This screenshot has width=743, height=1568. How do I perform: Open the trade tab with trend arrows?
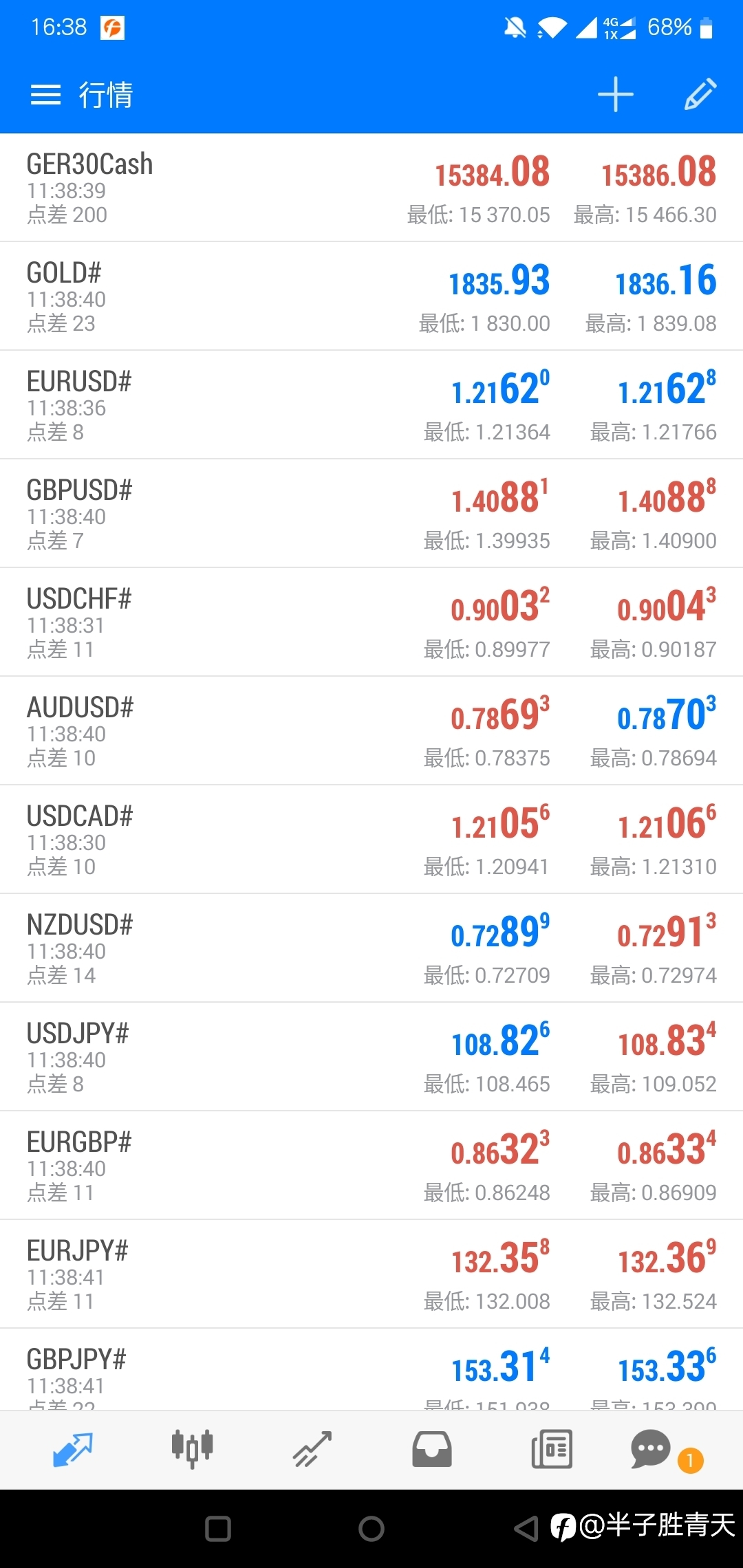[312, 1448]
